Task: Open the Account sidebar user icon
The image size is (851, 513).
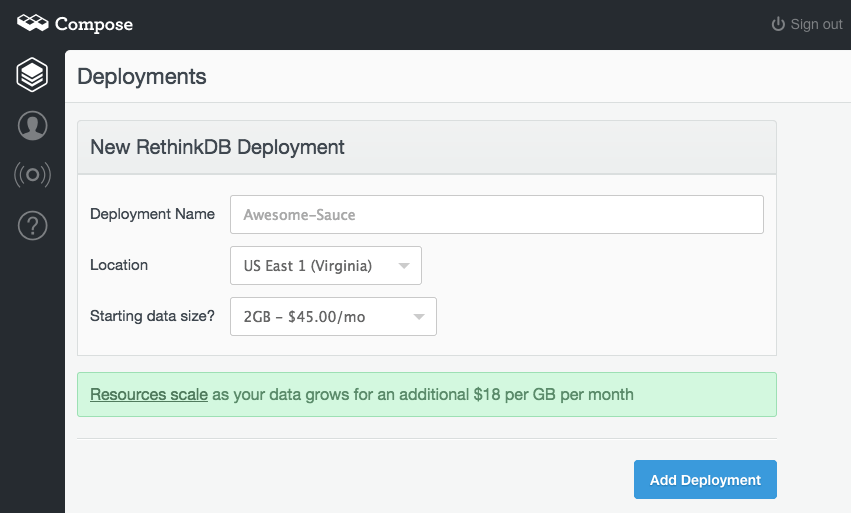Action: (x=32, y=126)
